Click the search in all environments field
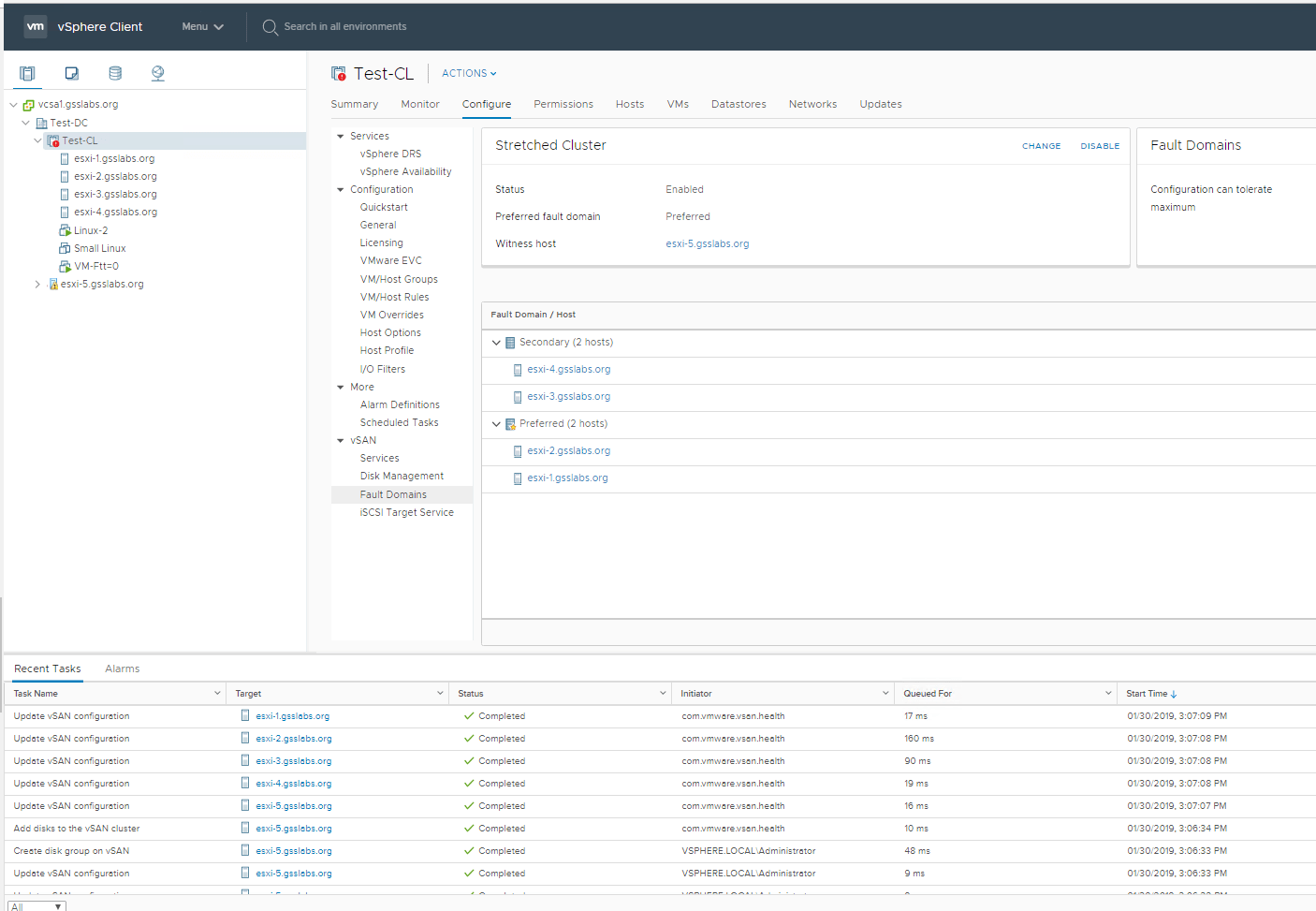This screenshot has height=911, width=1316. [x=345, y=26]
